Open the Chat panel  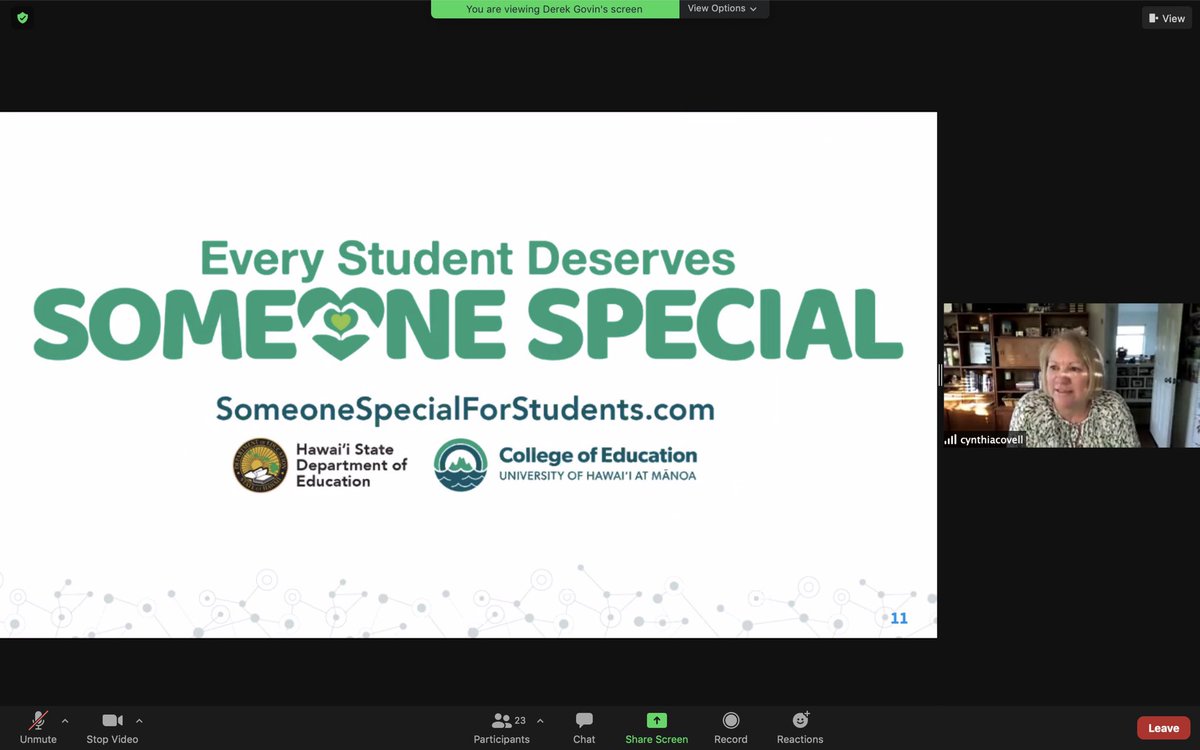pyautogui.click(x=584, y=727)
